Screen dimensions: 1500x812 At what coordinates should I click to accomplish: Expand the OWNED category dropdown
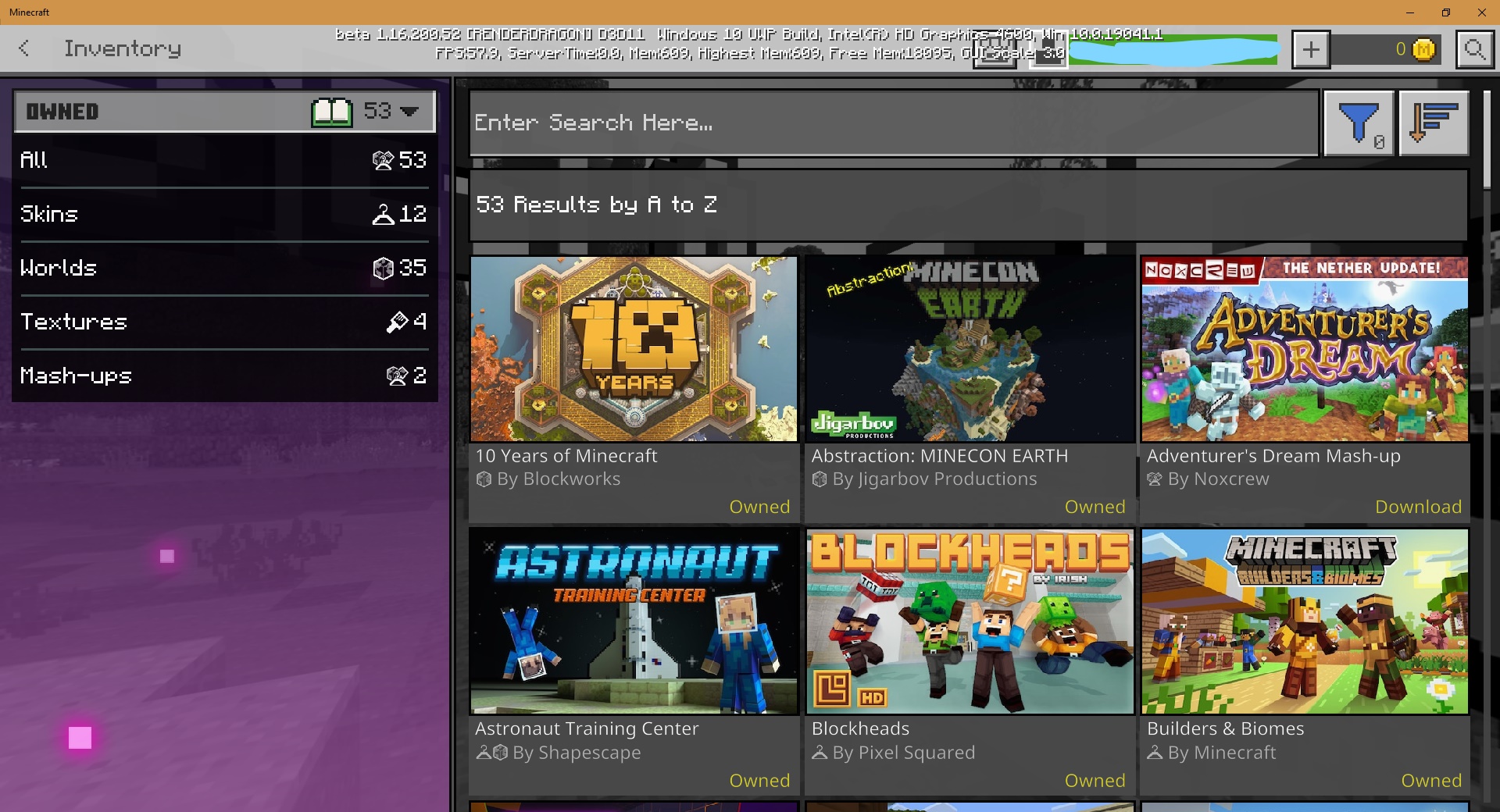(x=224, y=112)
